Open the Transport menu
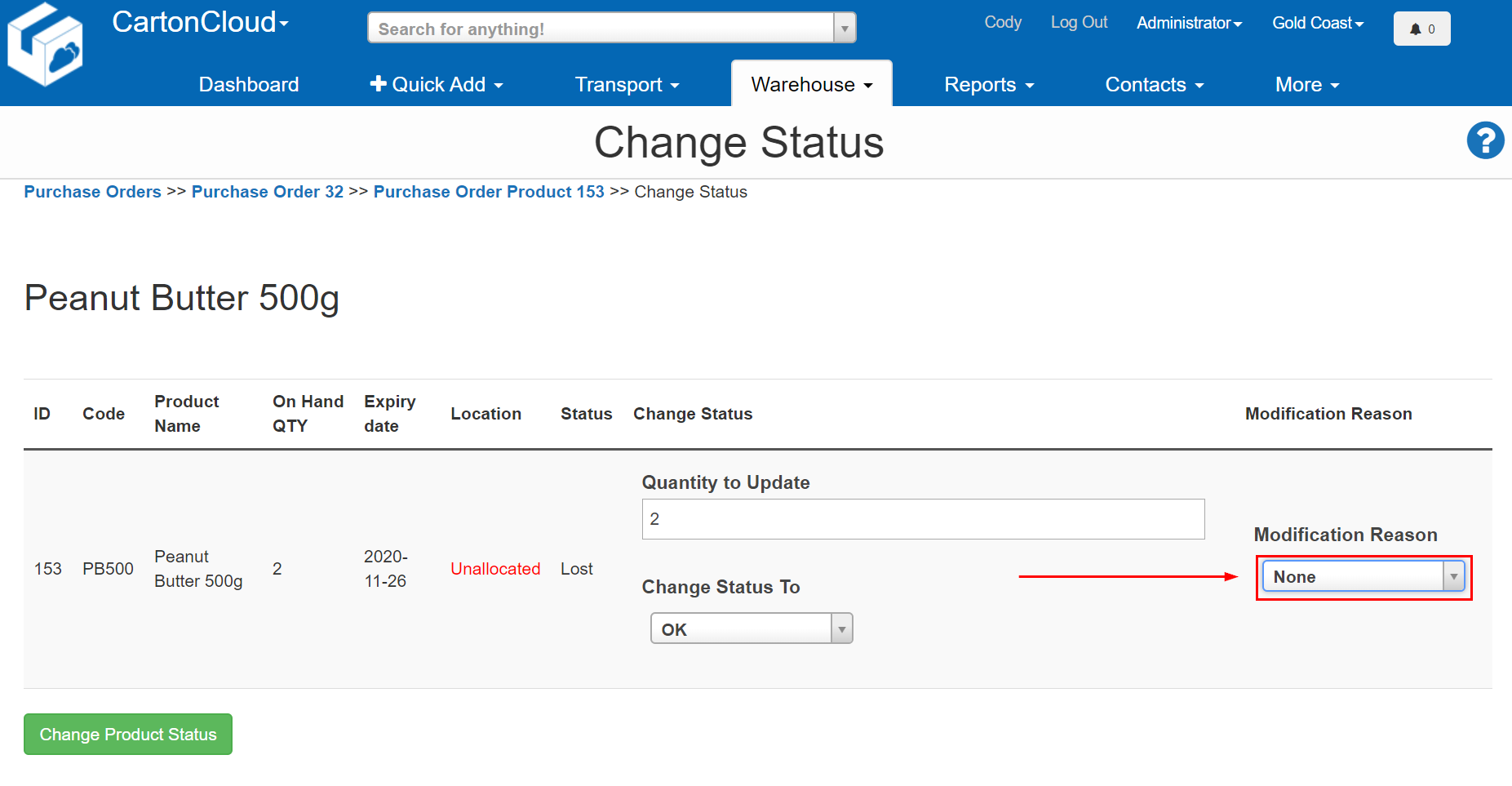Viewport: 1512px width, 786px height. tap(626, 85)
